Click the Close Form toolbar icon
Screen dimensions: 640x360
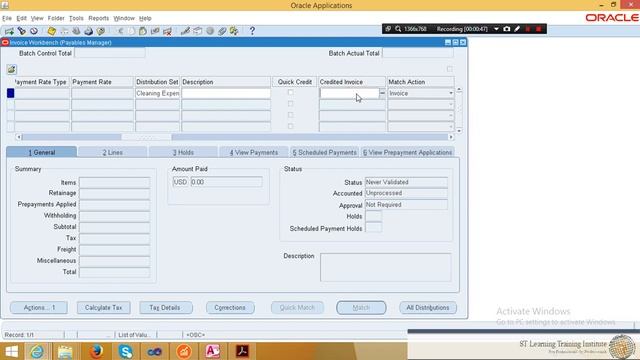pyautogui.click(x=101, y=31)
